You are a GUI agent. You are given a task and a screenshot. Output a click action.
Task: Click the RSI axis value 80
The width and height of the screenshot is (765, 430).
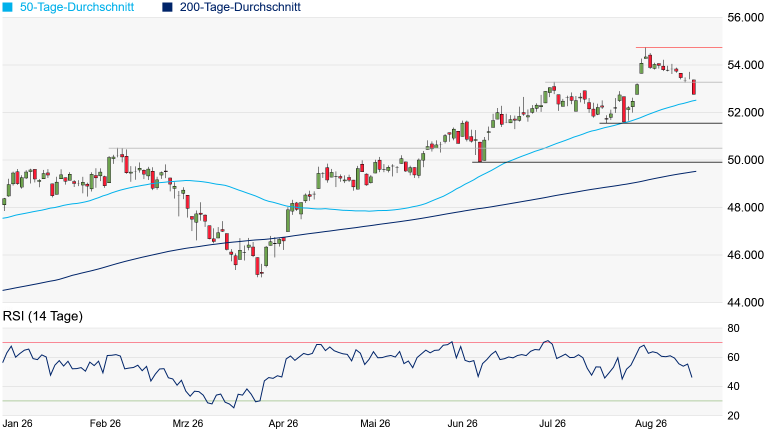click(x=733, y=328)
